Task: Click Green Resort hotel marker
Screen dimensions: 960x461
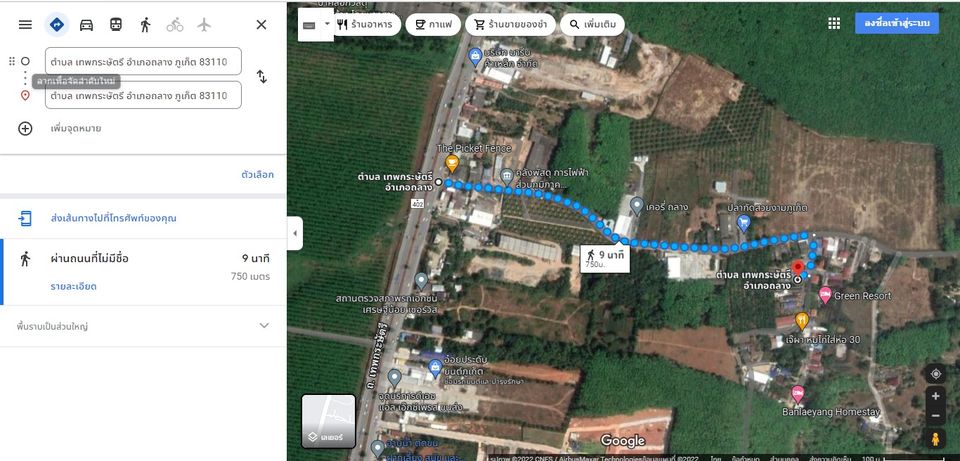Action: coord(825,295)
